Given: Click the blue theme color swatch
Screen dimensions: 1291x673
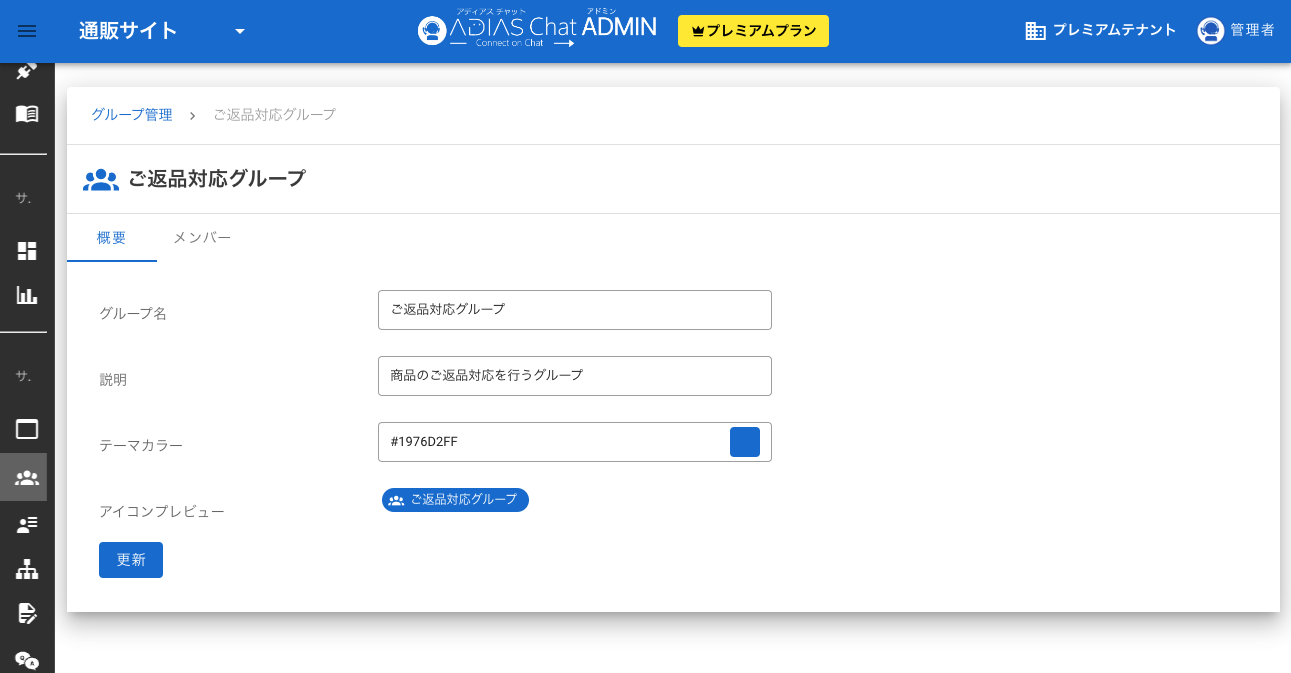Looking at the screenshot, I should (x=744, y=441).
